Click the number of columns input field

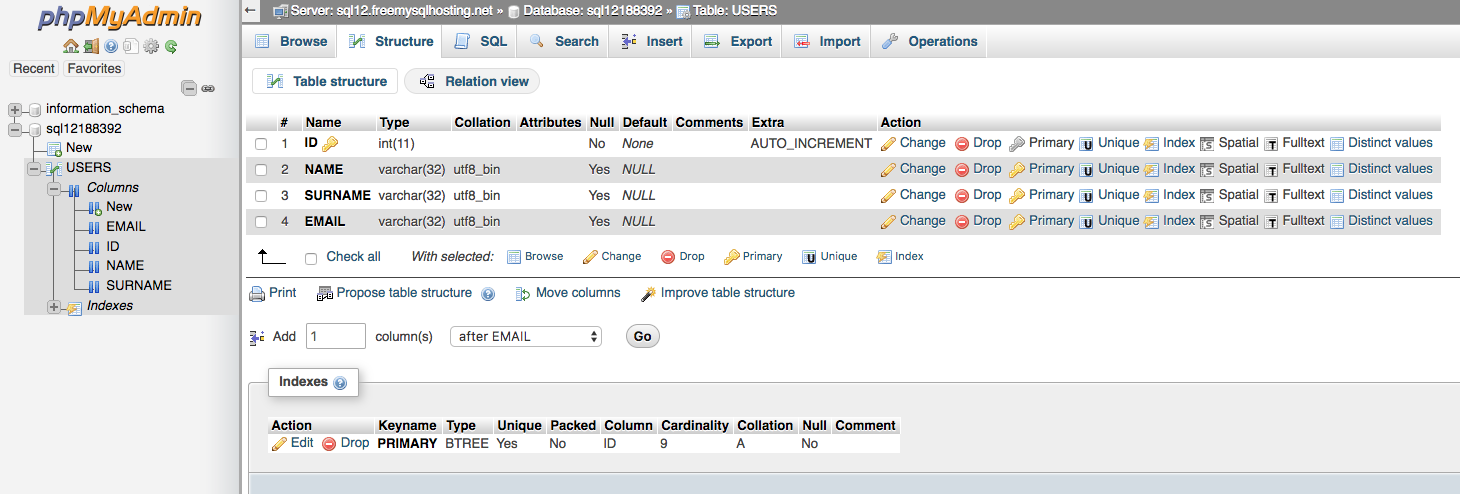coord(336,337)
